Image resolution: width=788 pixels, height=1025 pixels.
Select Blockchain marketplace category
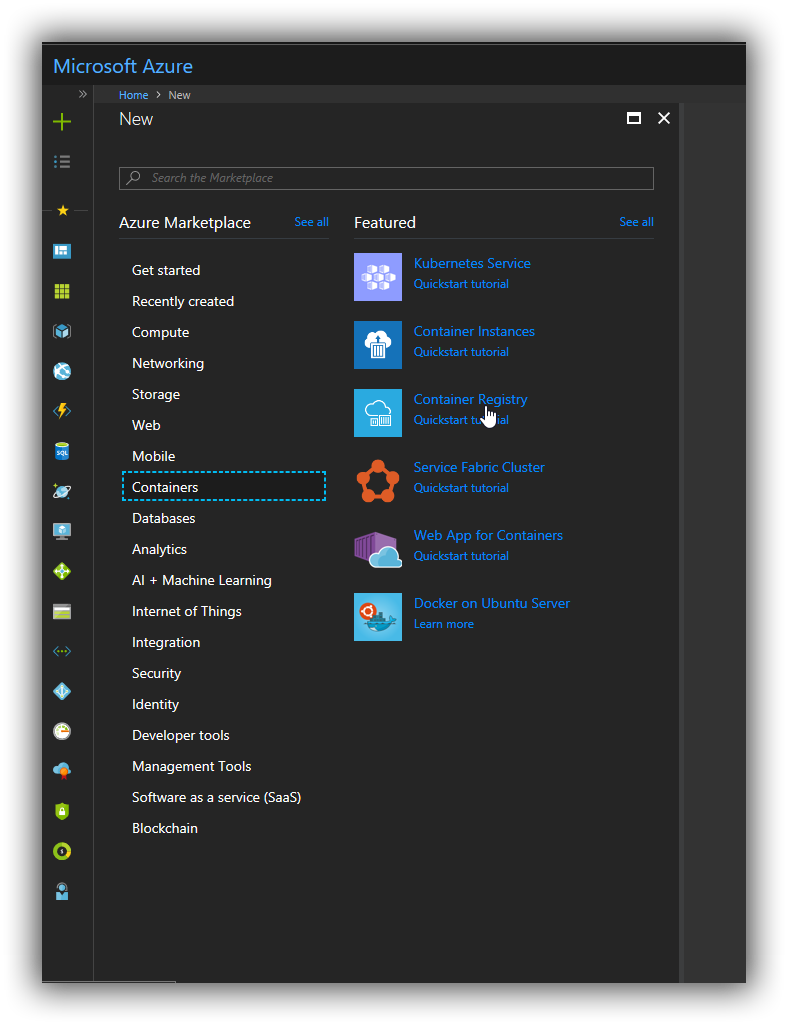(165, 828)
